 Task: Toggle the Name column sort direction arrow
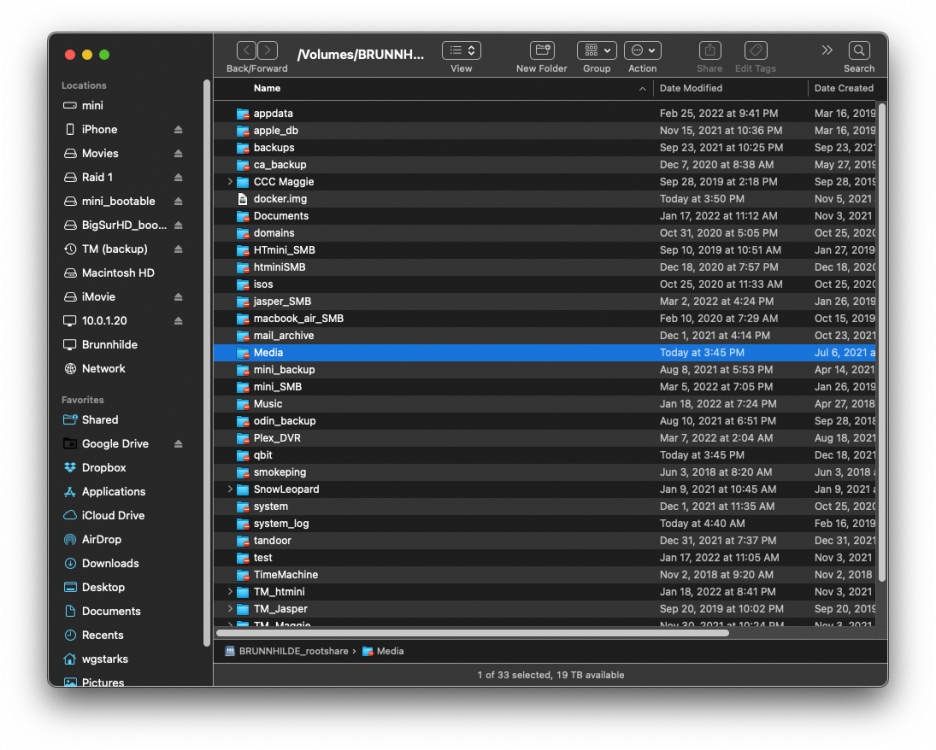[642, 89]
